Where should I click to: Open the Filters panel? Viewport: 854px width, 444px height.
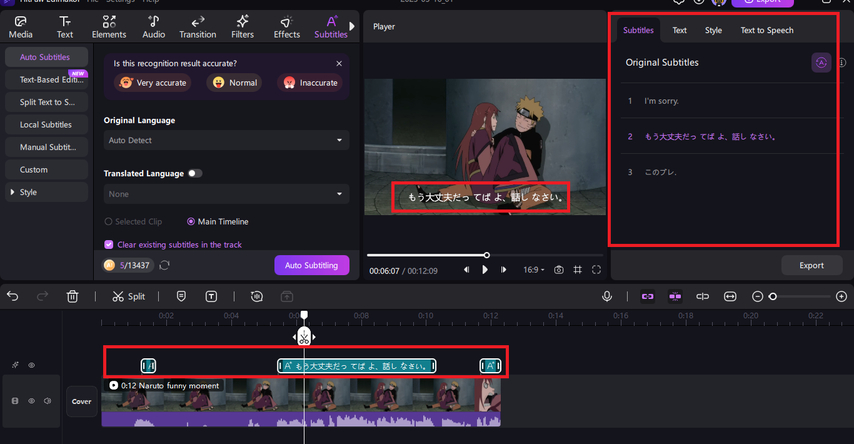242,27
